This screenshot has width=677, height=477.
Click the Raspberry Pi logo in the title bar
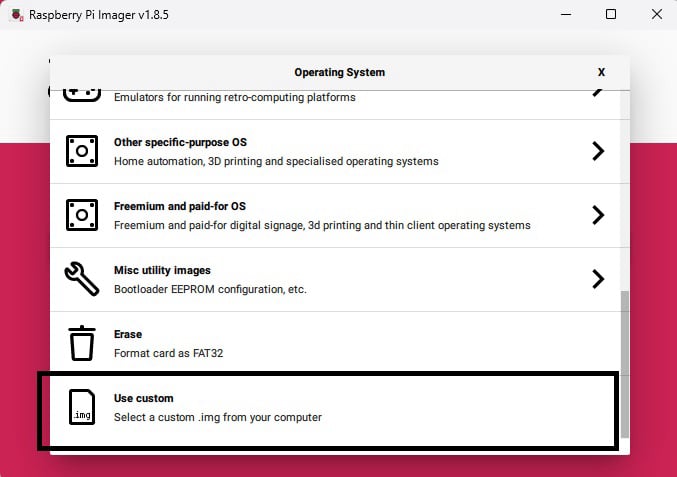point(17,15)
